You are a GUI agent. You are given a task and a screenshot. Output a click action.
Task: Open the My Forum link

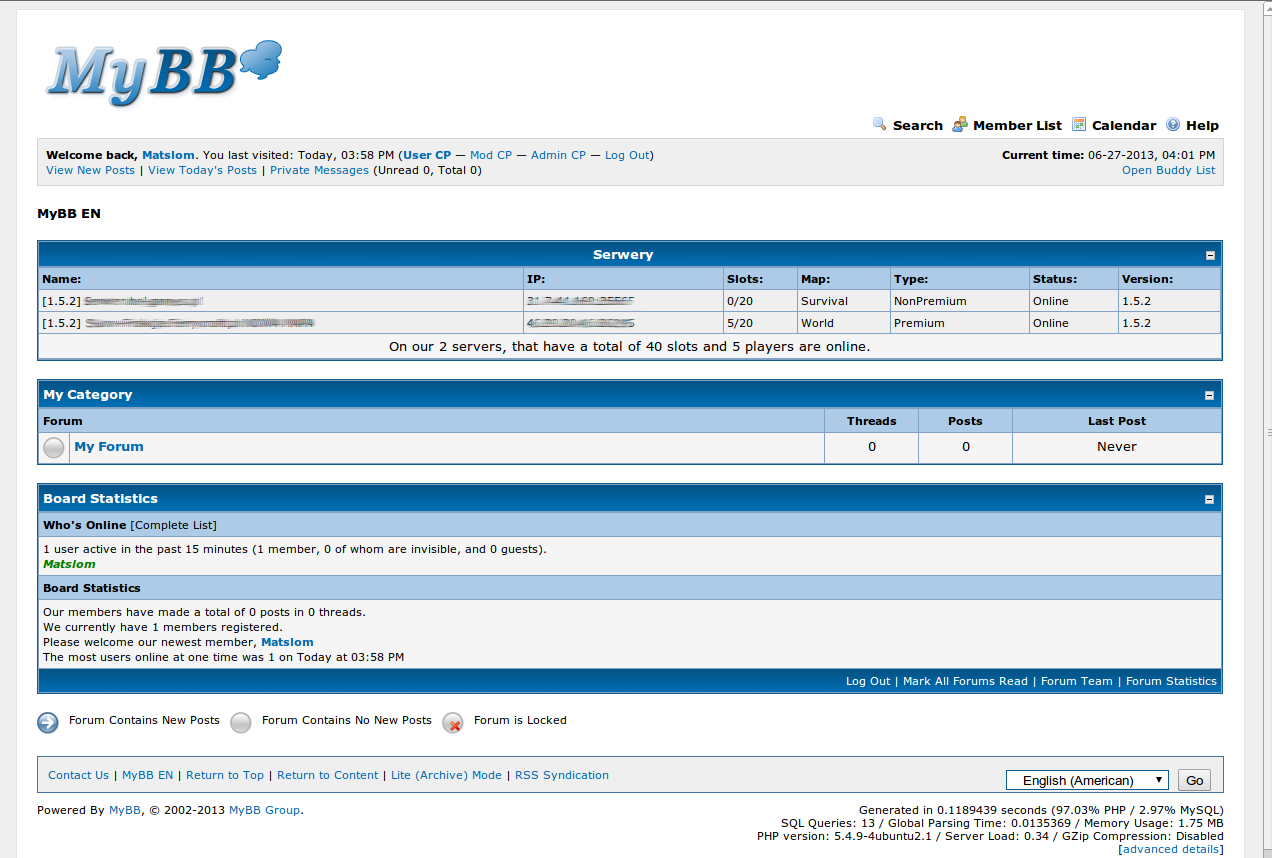click(109, 447)
